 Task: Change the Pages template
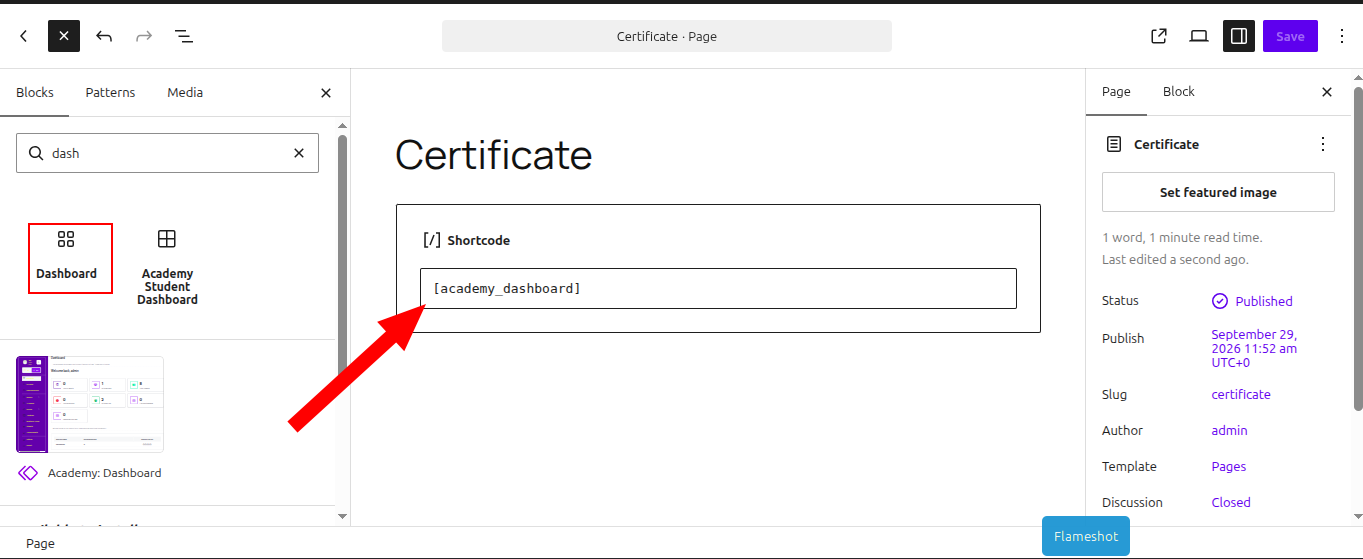(1229, 467)
